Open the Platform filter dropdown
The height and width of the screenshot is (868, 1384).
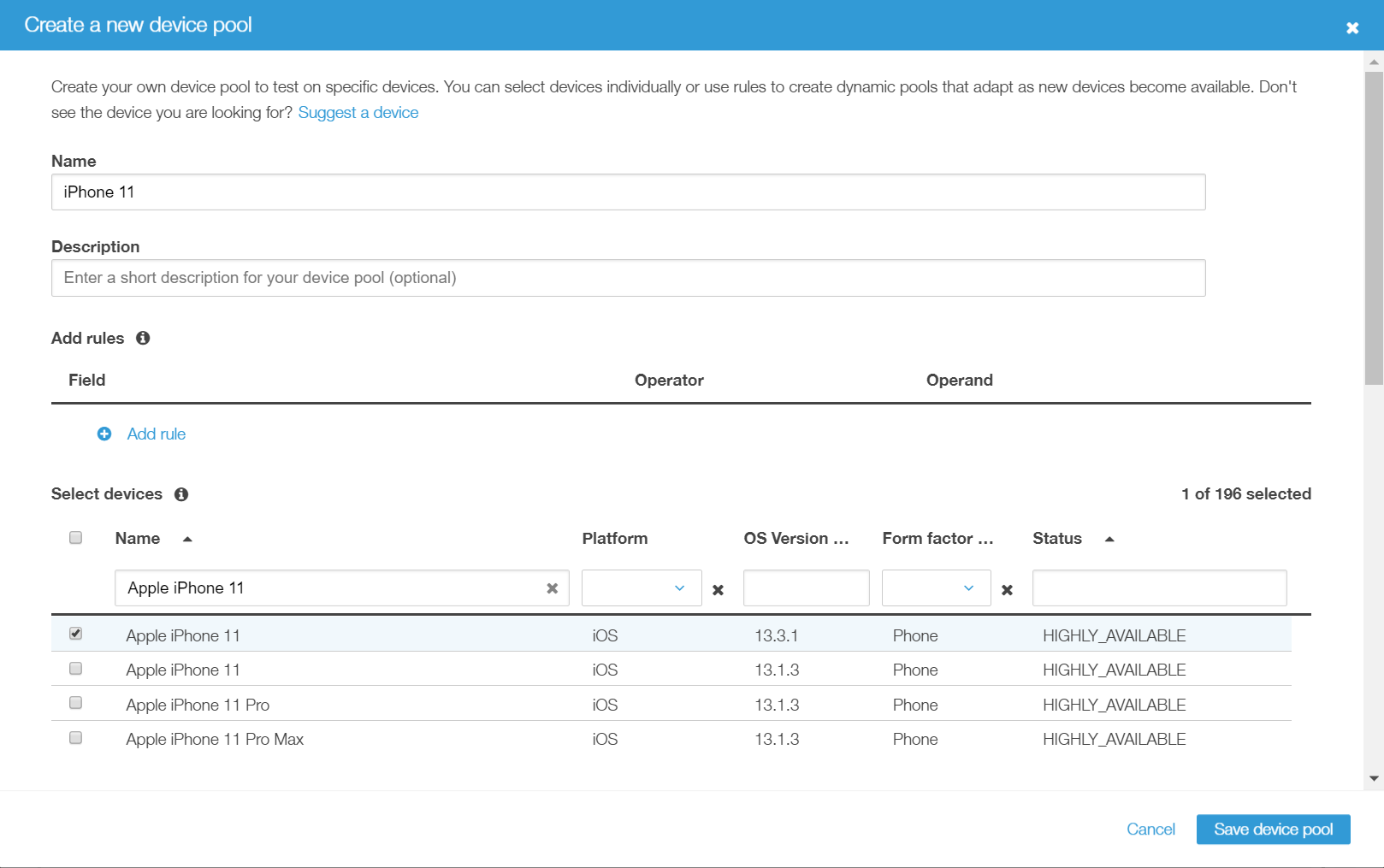click(641, 588)
